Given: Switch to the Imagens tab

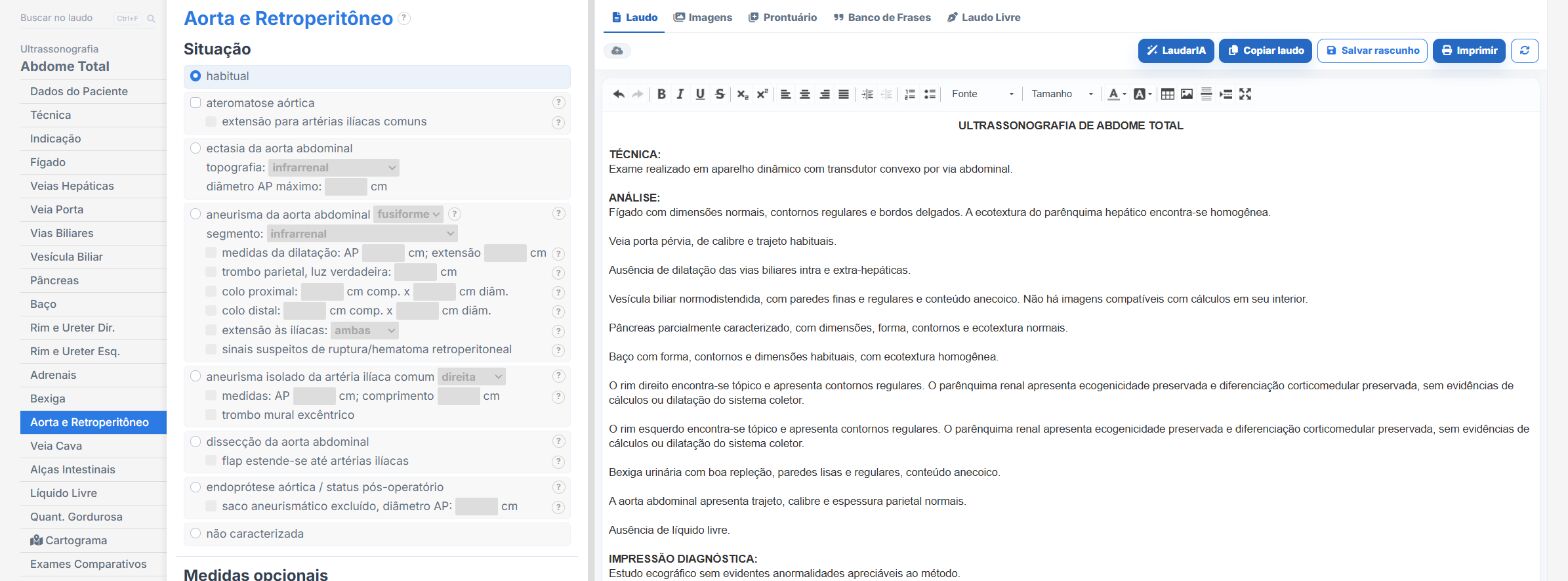Looking at the screenshot, I should click(x=703, y=17).
